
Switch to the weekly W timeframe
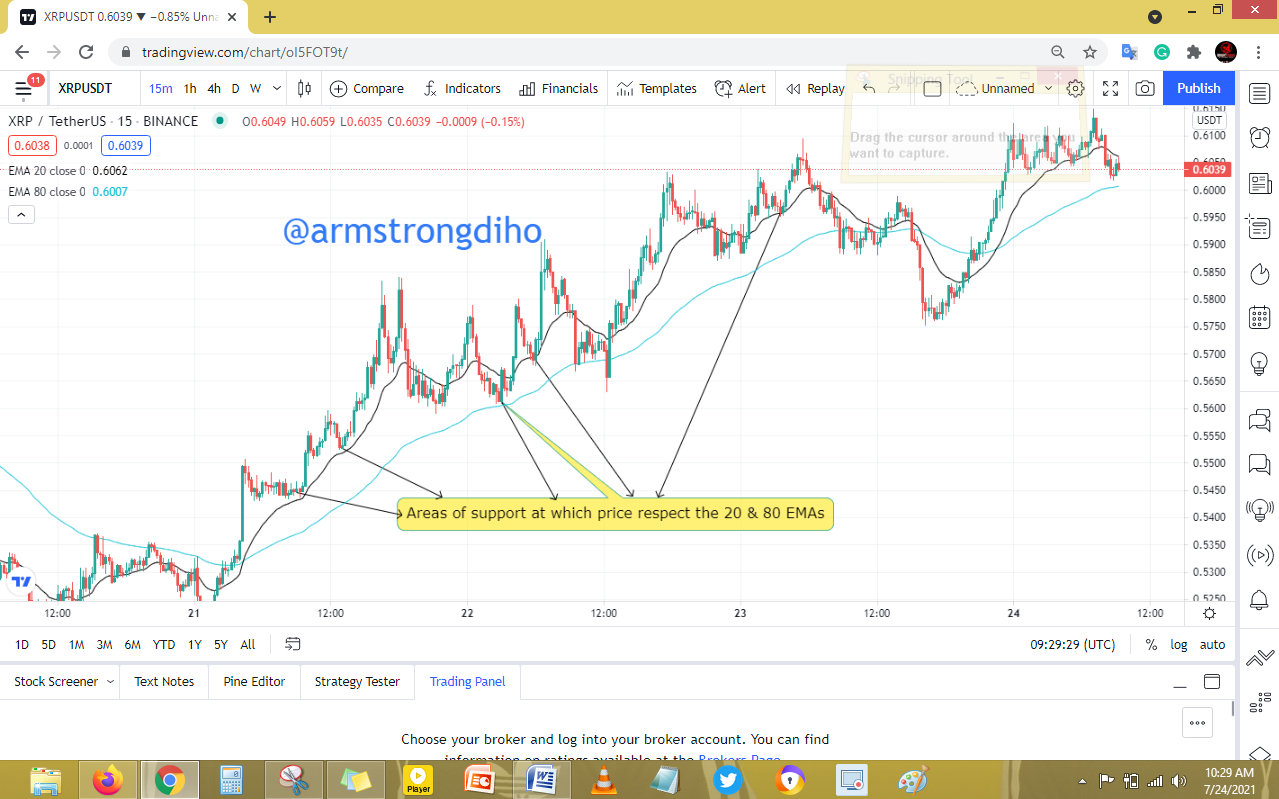[255, 88]
